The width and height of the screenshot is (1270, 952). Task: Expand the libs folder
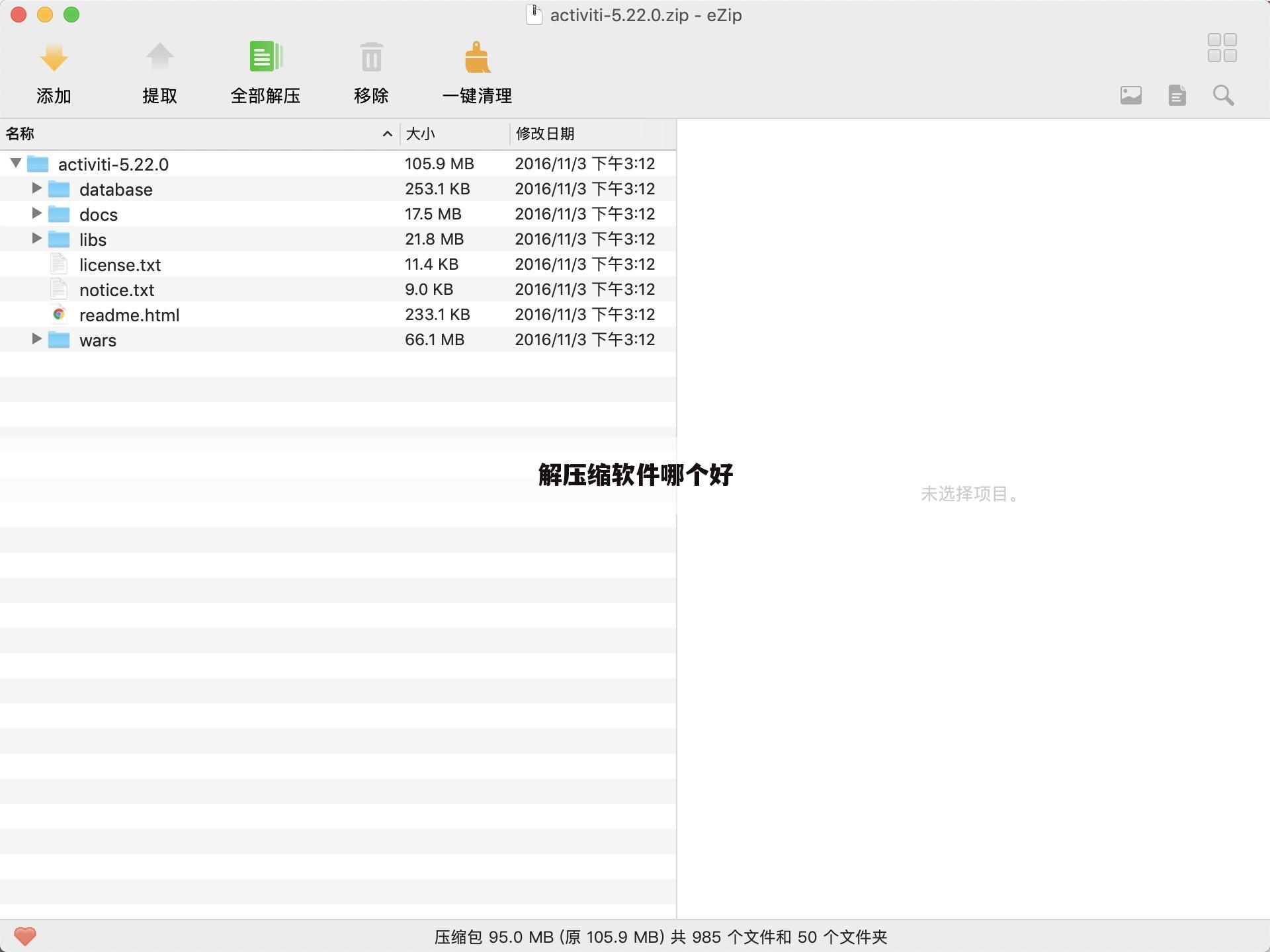[x=36, y=238]
